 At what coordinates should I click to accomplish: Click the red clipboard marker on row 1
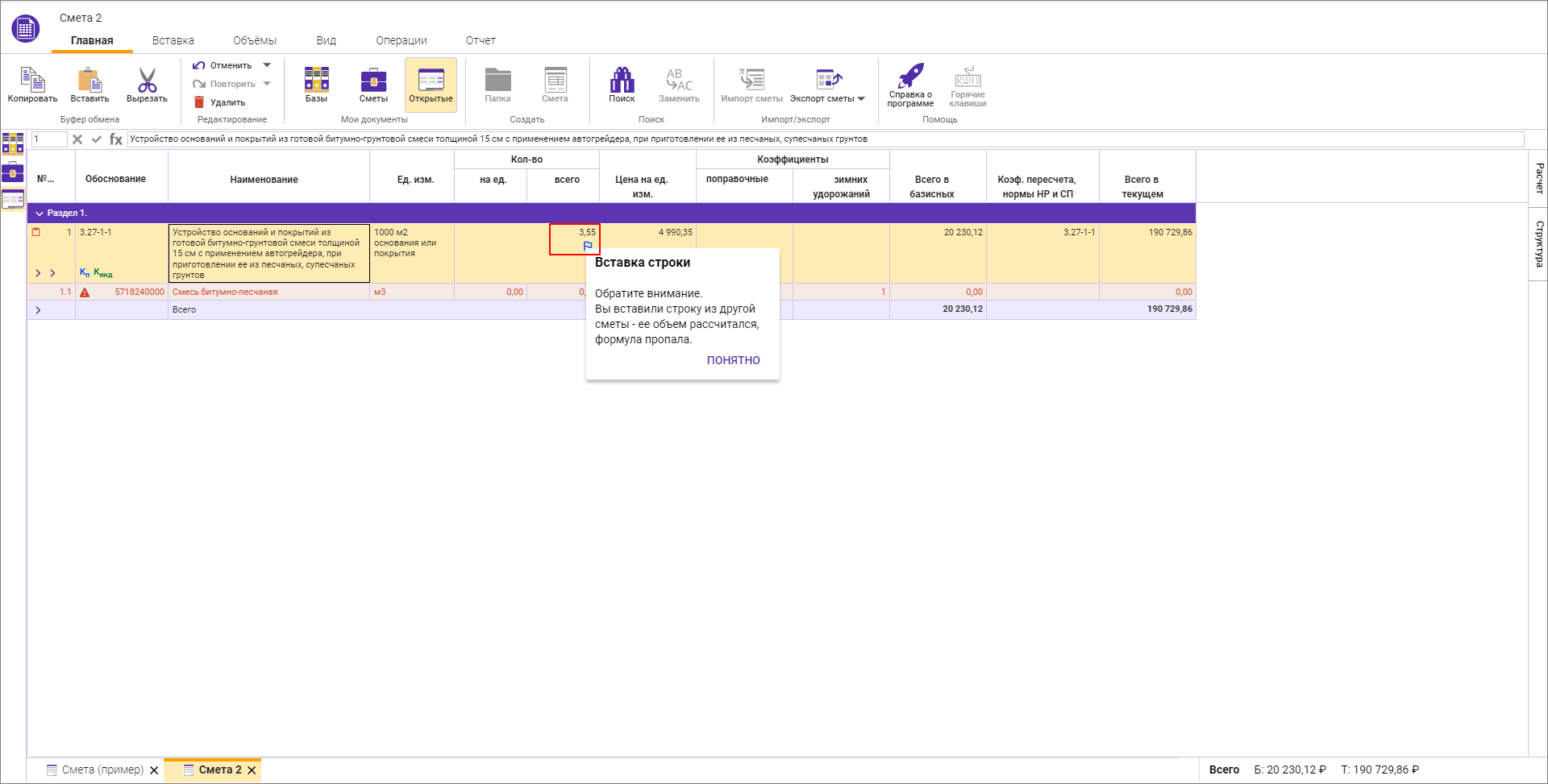coord(35,232)
